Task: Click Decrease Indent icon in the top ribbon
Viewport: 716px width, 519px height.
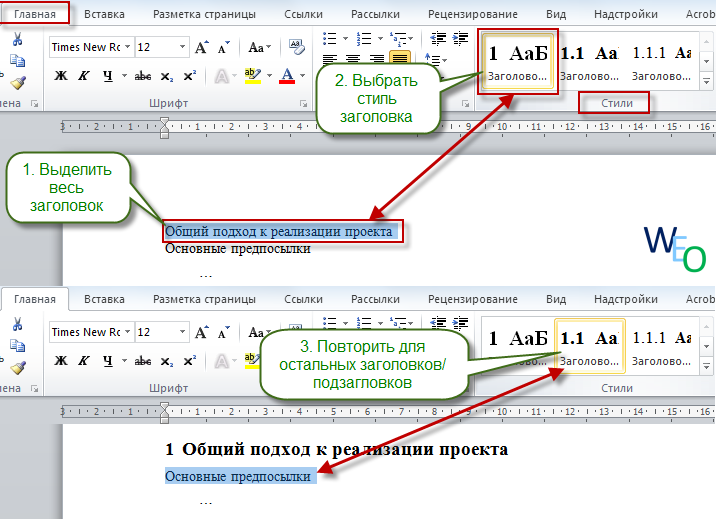Action: (438, 38)
